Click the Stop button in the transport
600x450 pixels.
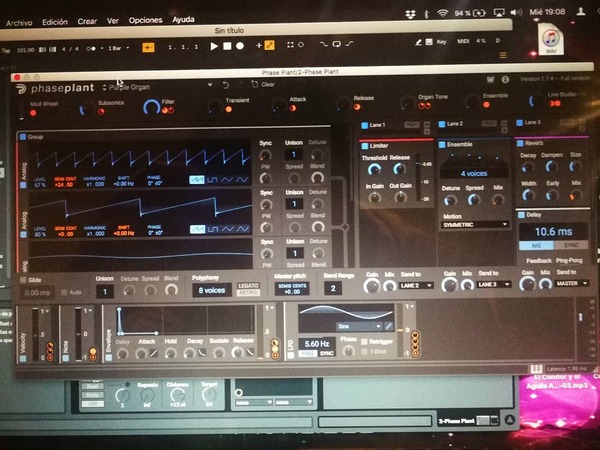tap(227, 46)
